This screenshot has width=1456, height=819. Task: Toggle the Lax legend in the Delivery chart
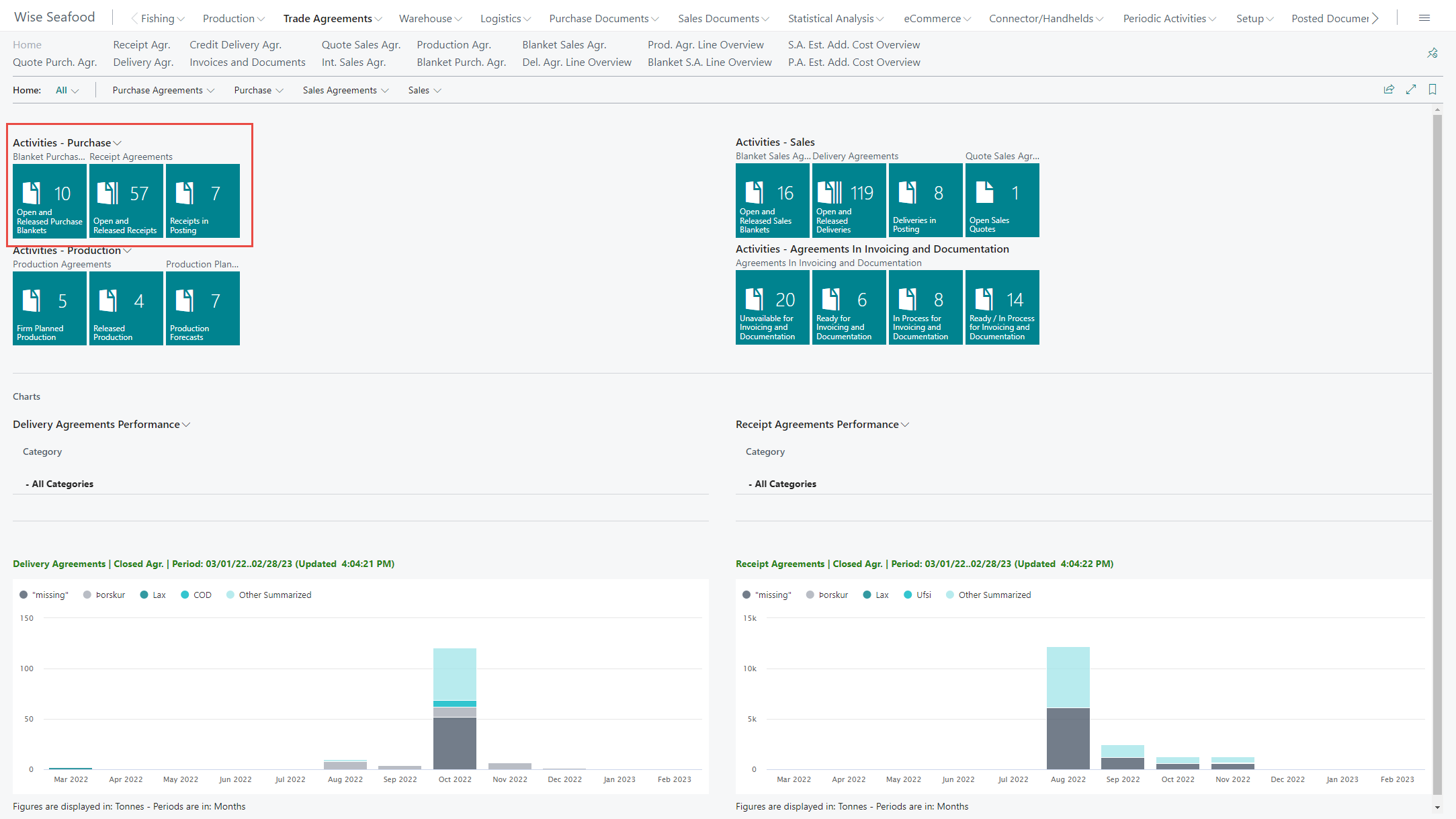(x=153, y=595)
